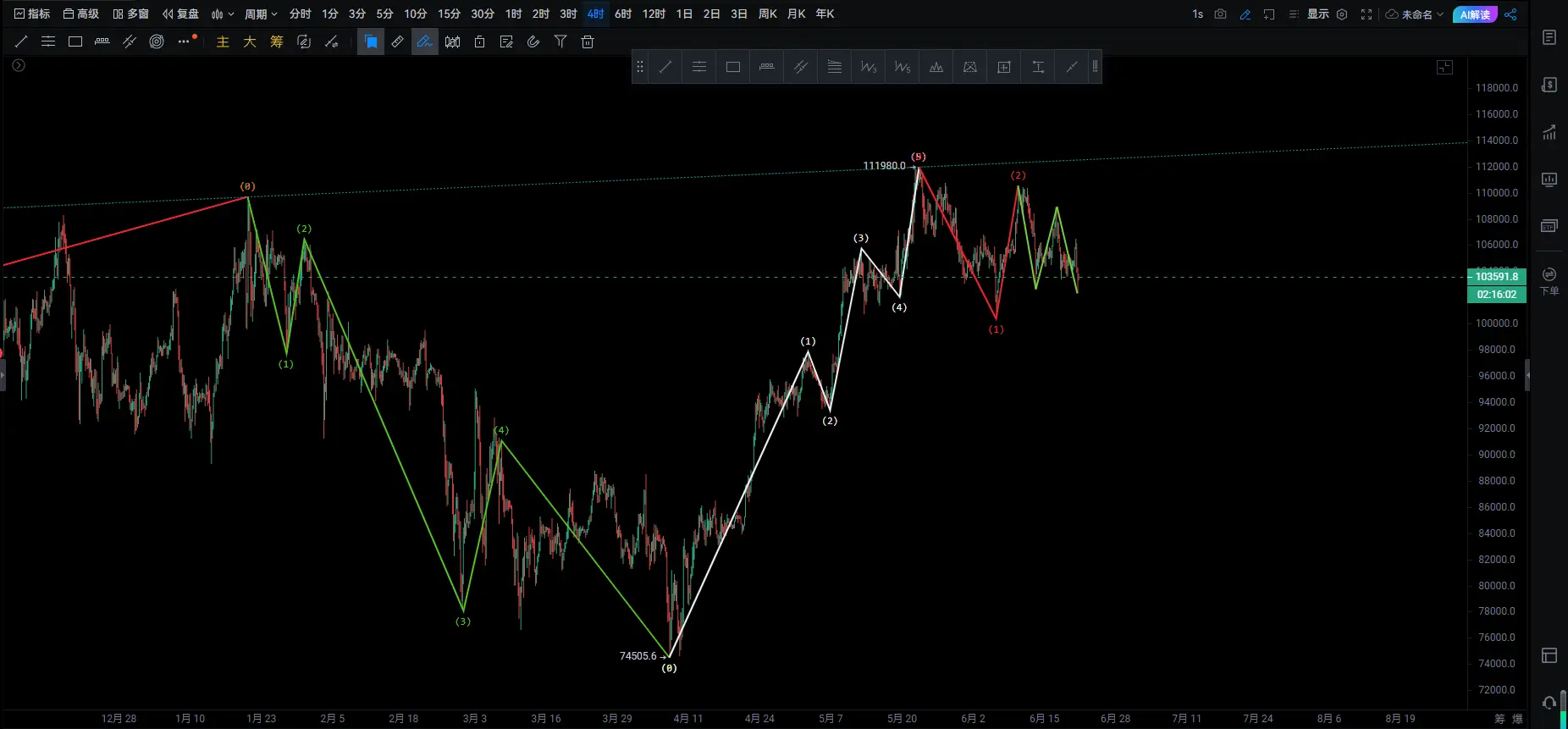Click the magnet attach icon
1568x729 pixels.
(x=533, y=41)
